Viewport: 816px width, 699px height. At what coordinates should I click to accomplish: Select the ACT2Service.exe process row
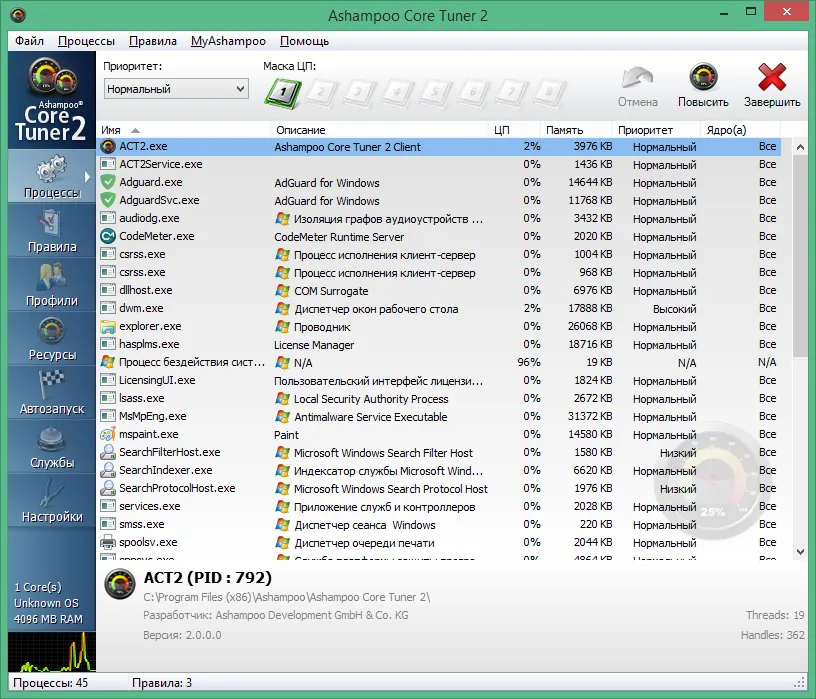point(439,164)
